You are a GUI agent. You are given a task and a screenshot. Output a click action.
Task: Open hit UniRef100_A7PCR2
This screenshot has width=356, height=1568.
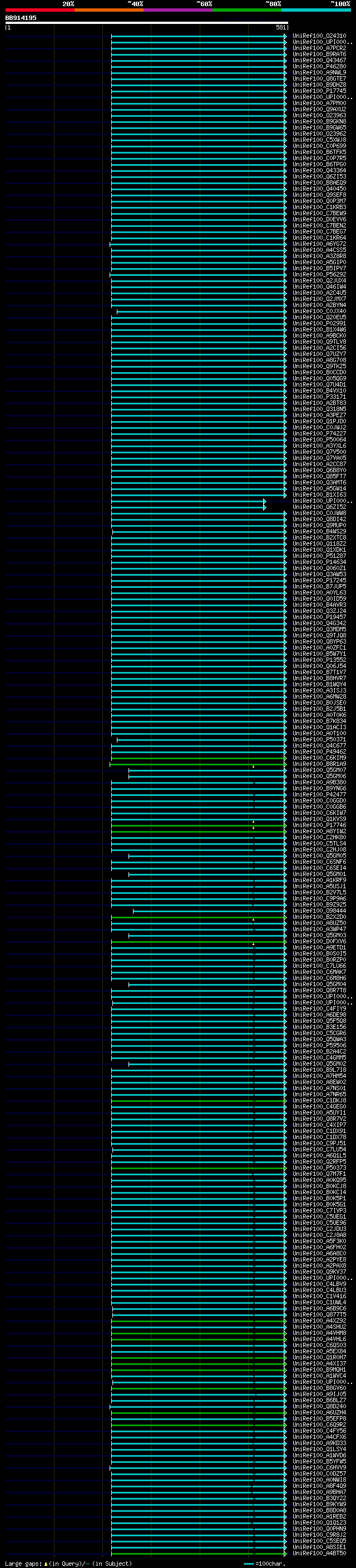click(319, 48)
